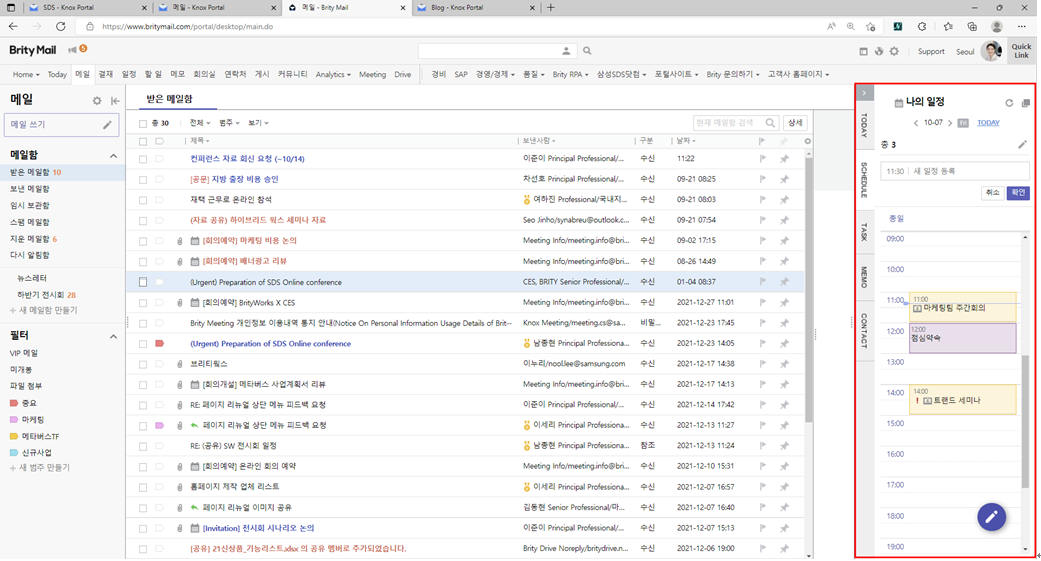The image size is (1041, 561).
Task: Open the 결재 menu
Action: coord(106,74)
